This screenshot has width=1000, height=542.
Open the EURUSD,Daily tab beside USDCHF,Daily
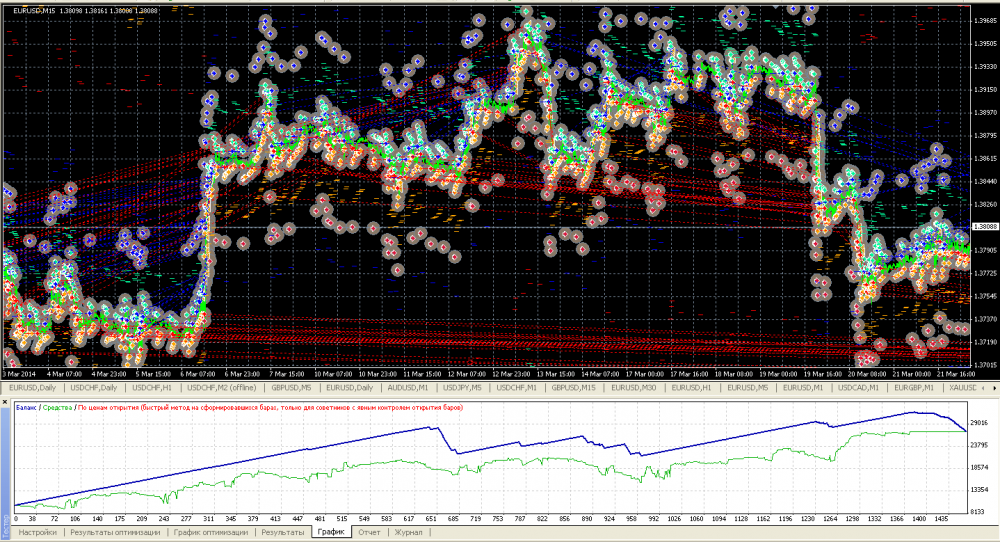[x=32, y=388]
